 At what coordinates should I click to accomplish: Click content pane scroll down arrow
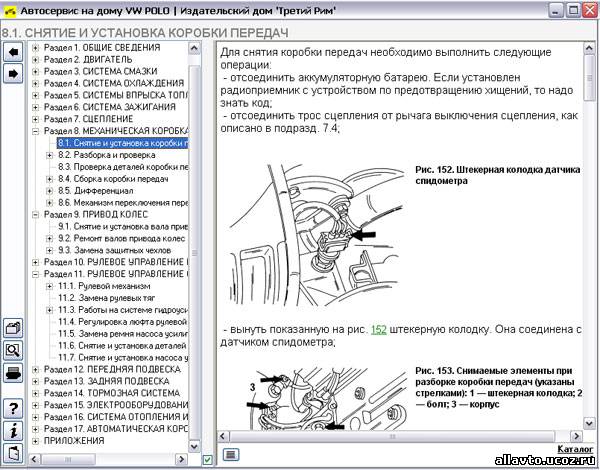589,423
